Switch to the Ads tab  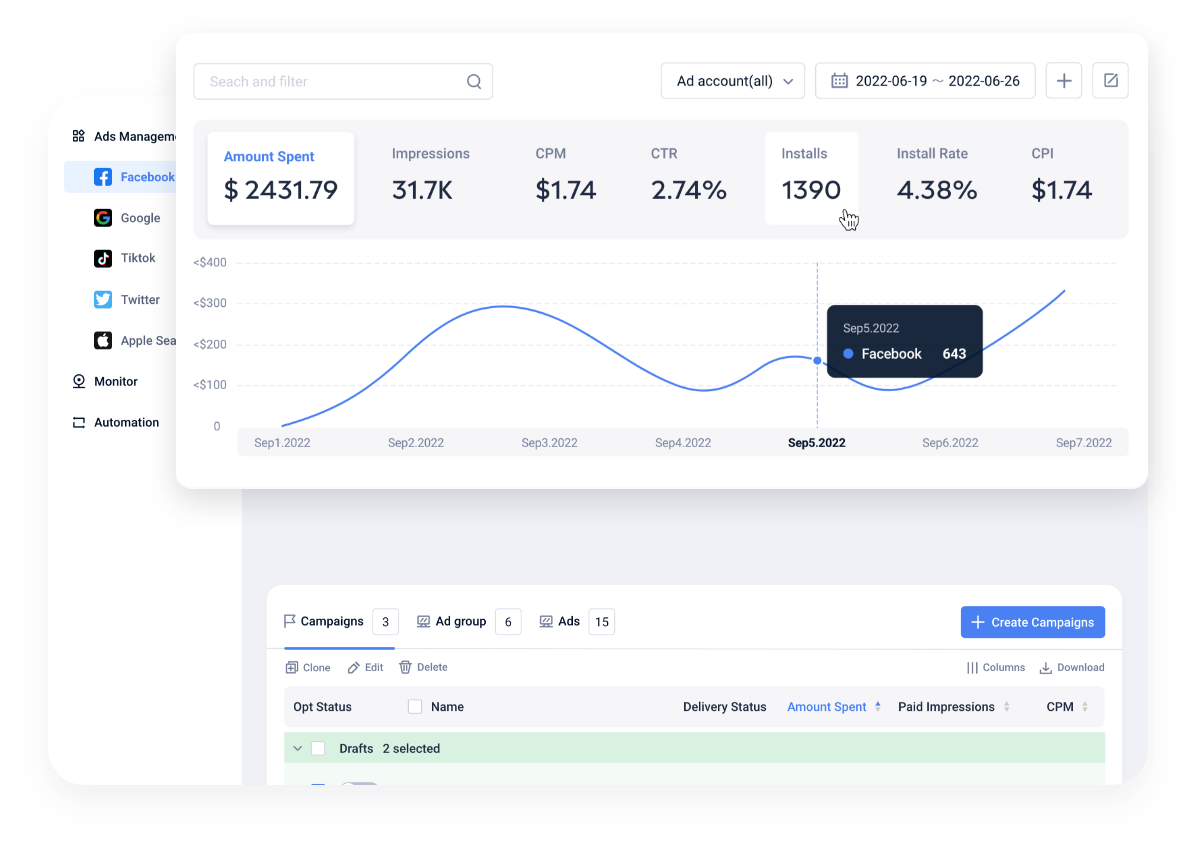(567, 621)
